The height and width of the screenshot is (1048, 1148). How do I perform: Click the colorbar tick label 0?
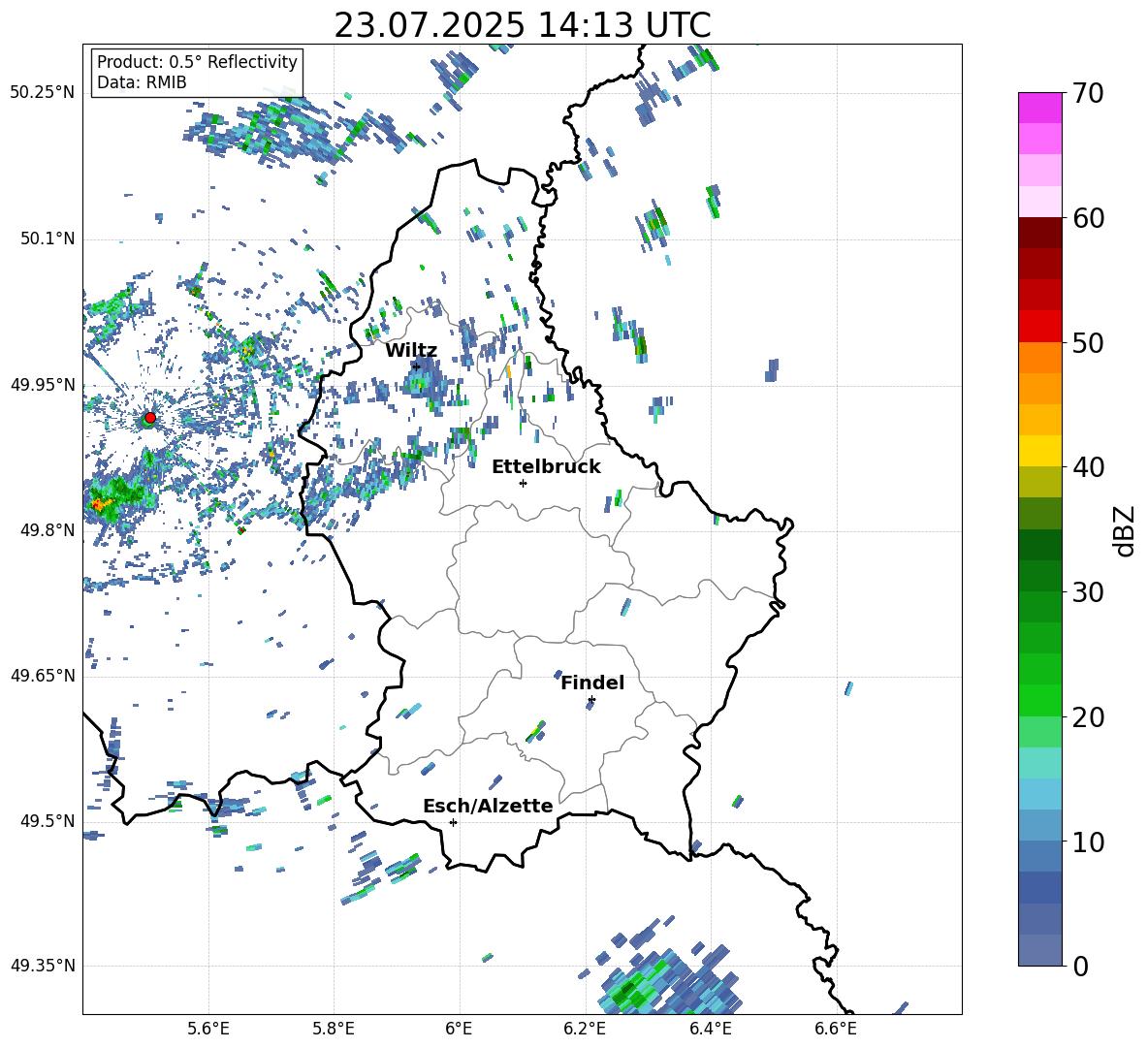(x=1080, y=967)
